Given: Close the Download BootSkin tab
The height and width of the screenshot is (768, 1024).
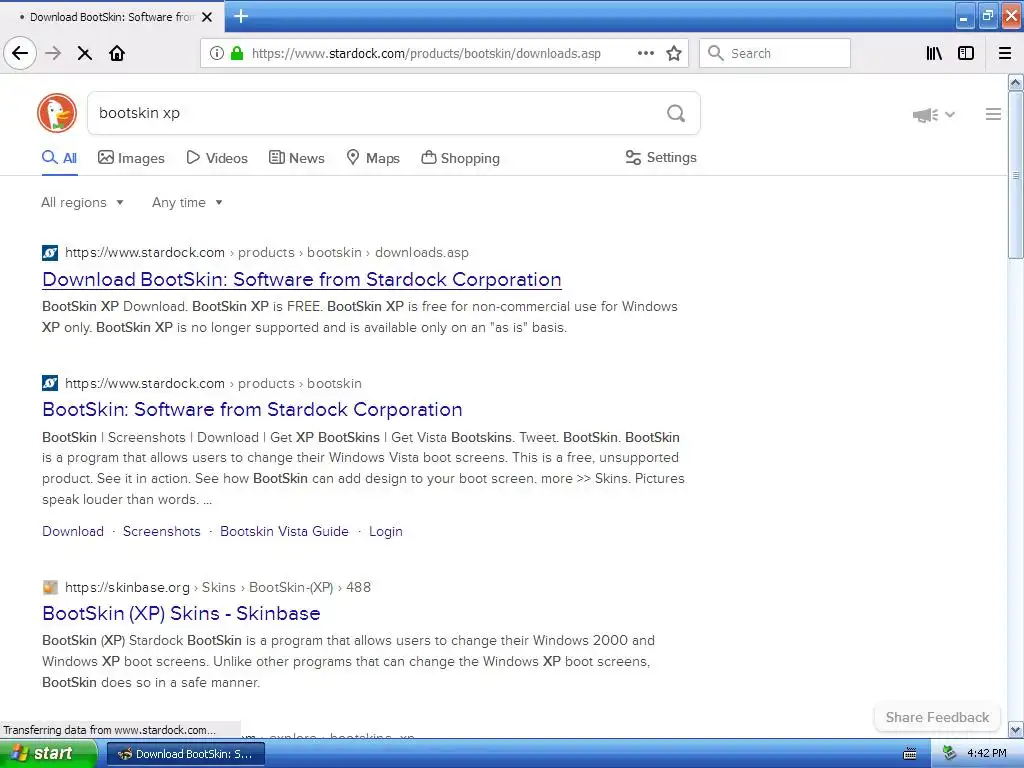Looking at the screenshot, I should (x=207, y=17).
